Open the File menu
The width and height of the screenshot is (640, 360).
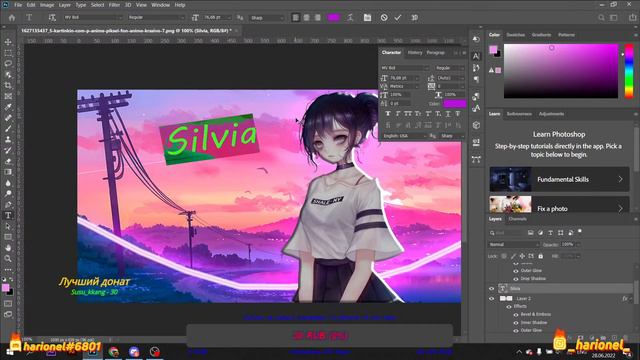coord(18,5)
